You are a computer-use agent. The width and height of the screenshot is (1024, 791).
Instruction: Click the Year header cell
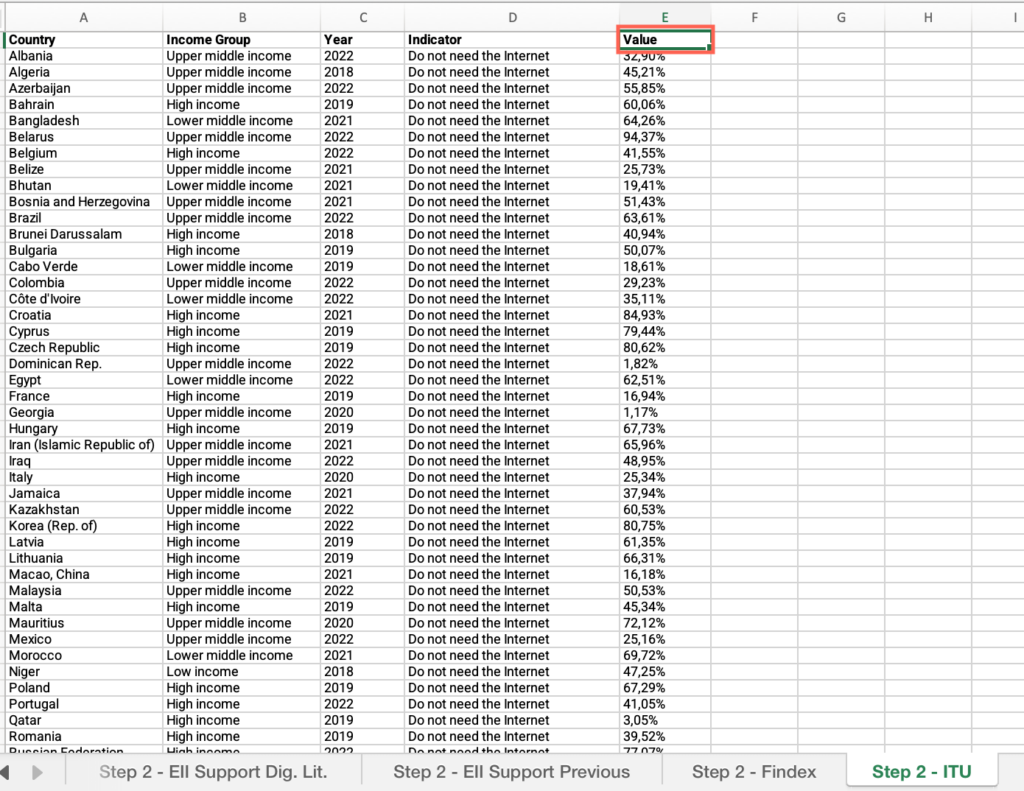click(x=362, y=40)
